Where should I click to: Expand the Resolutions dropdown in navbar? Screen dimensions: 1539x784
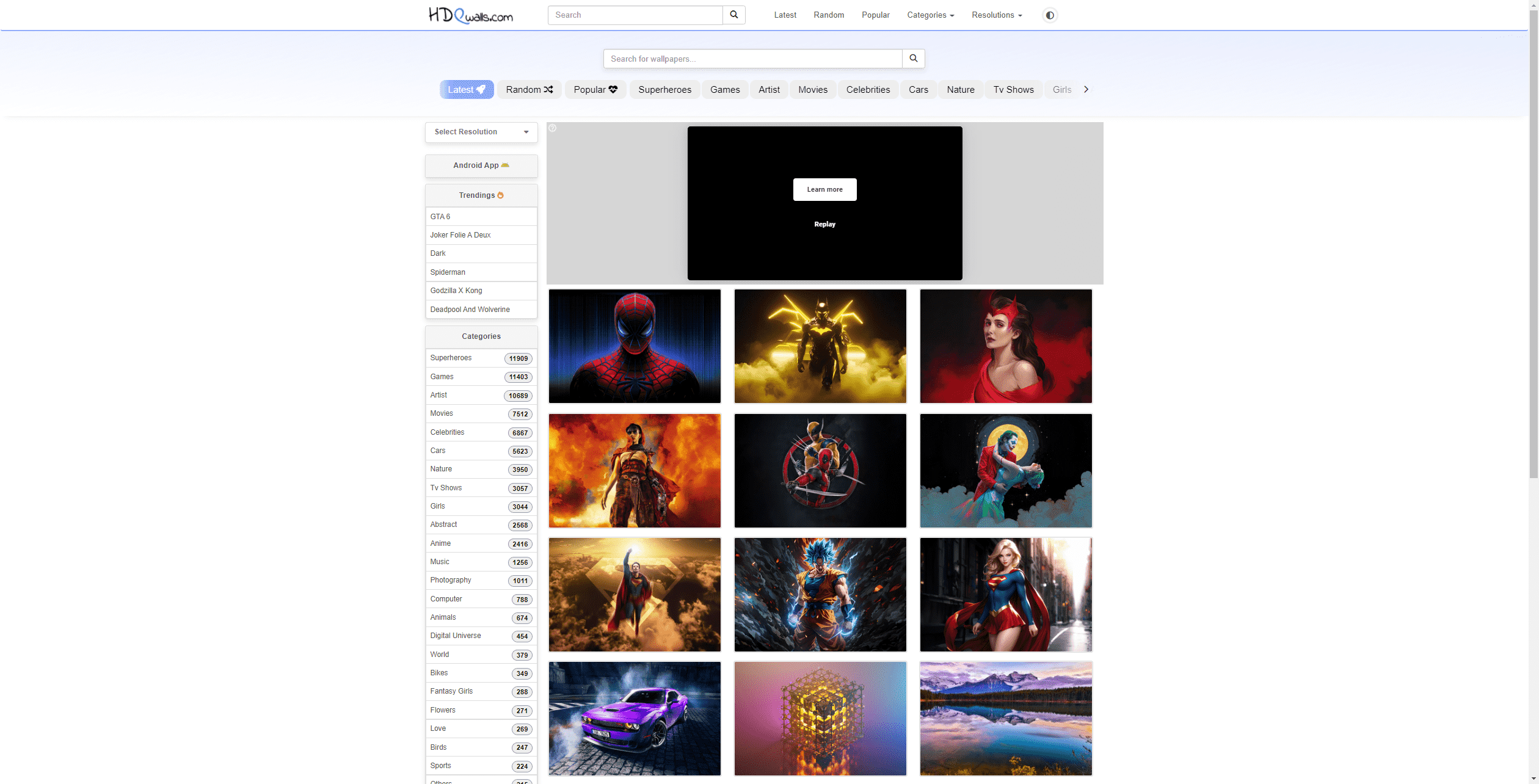[x=996, y=15]
